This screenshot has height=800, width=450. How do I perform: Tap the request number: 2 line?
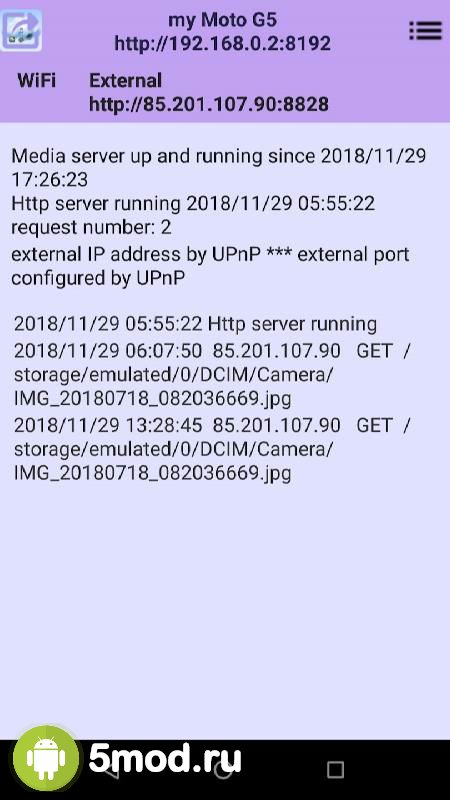tap(91, 228)
